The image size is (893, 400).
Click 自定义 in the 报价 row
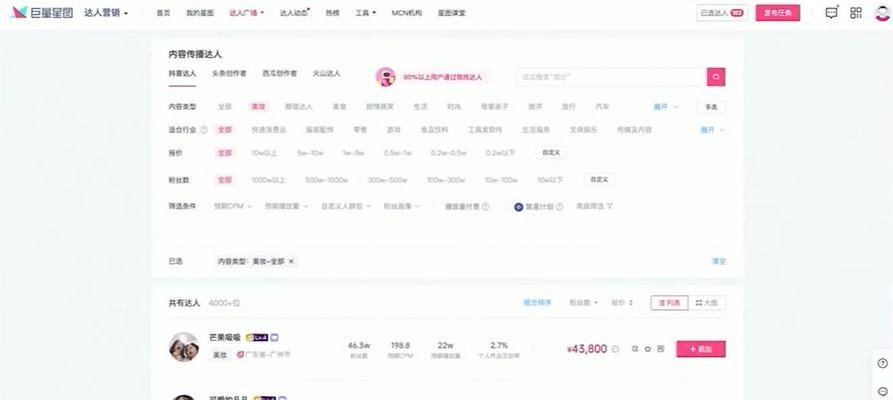[x=551, y=153]
